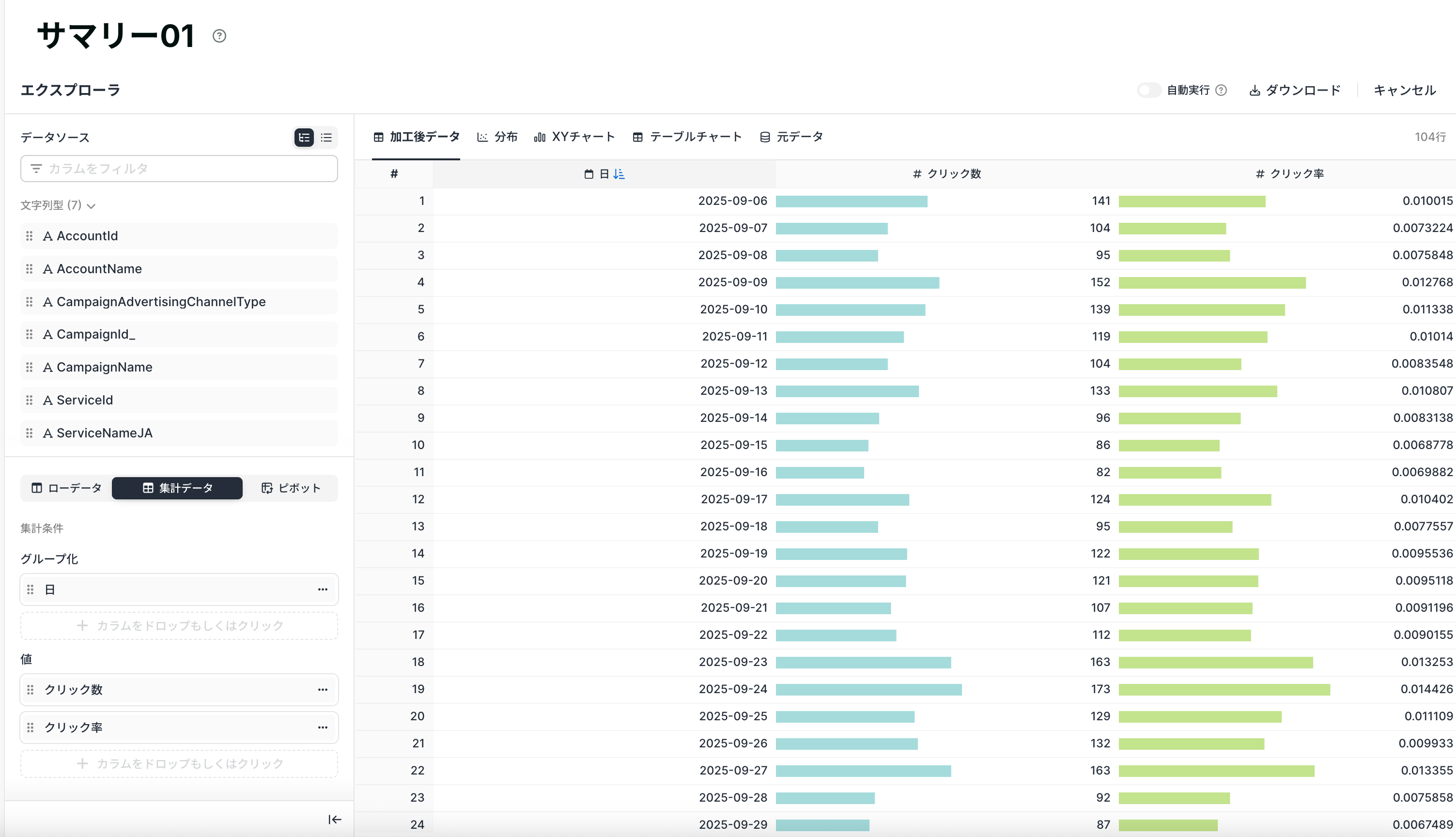Screen dimensions: 1456x837
Task: Focus the カラムをフィルタ input field
Action: point(179,169)
